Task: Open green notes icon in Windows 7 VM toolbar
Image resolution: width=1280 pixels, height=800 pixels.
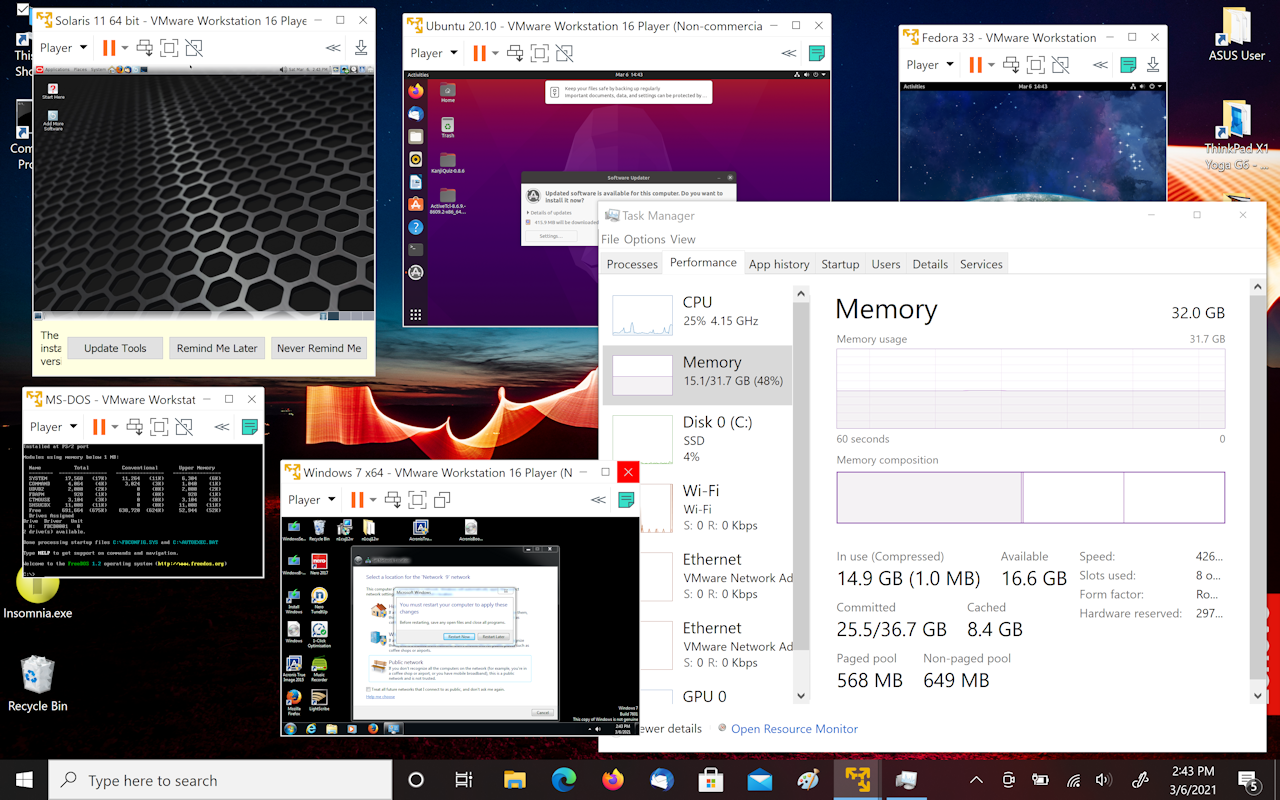Action: point(626,499)
